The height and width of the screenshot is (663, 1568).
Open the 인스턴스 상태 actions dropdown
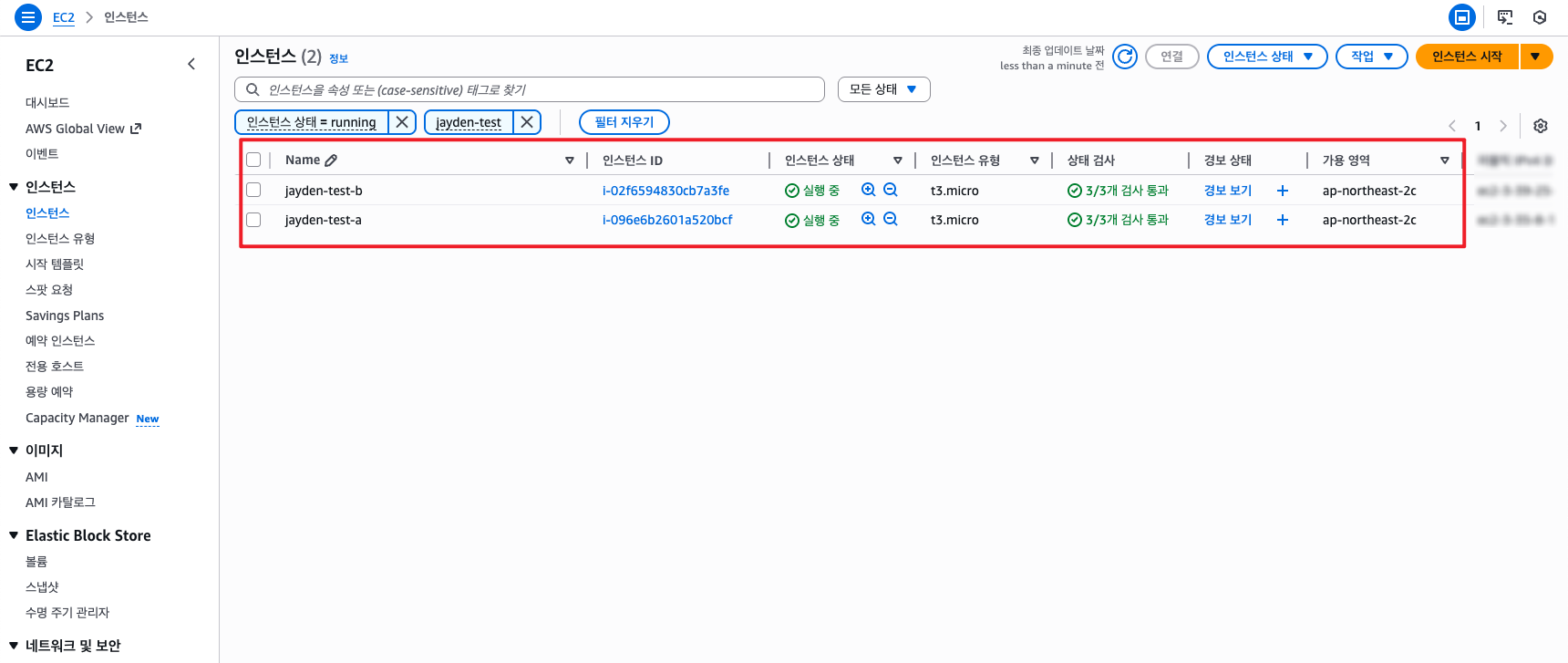1267,57
